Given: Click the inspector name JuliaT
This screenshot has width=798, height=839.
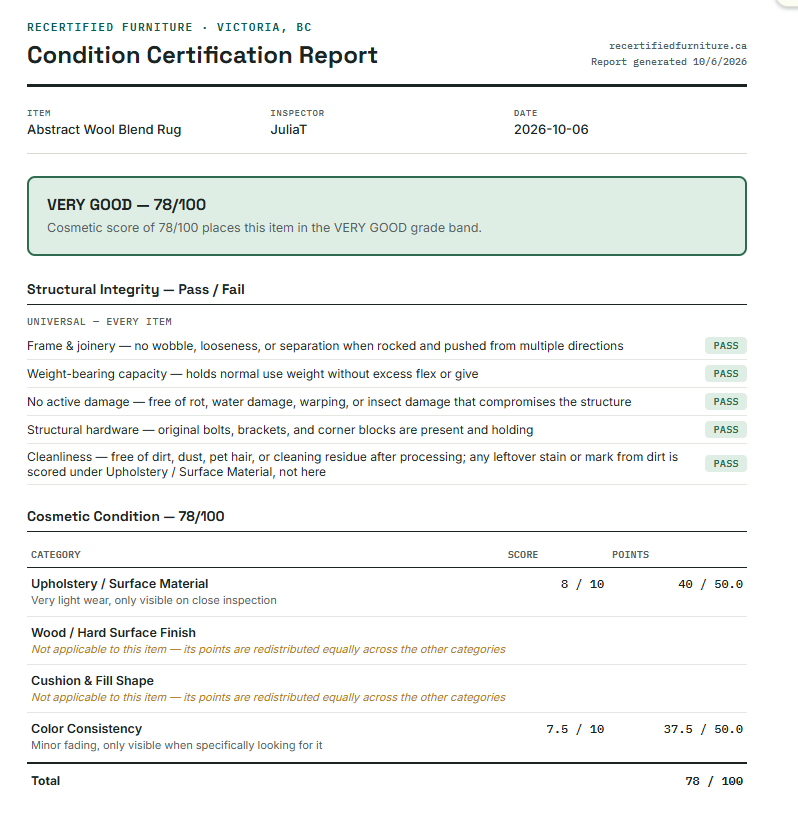Looking at the screenshot, I should (x=288, y=129).
